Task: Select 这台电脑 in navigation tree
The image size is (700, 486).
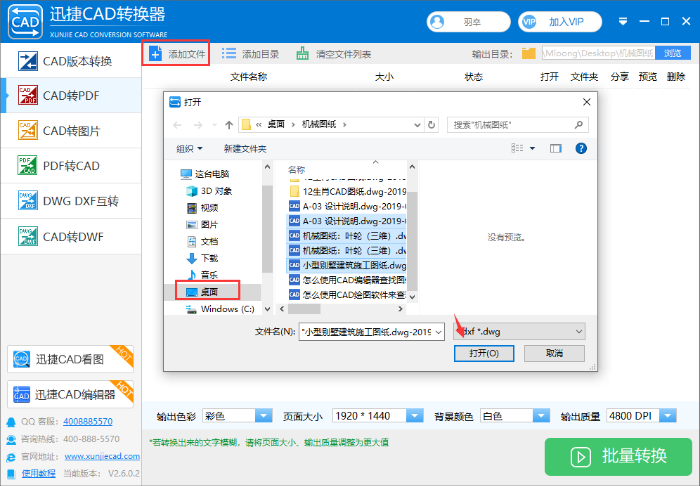Action: click(x=205, y=174)
